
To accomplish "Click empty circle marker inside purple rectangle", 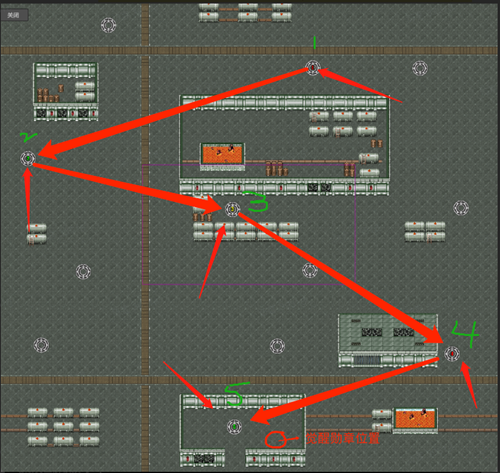I will (x=310, y=270).
